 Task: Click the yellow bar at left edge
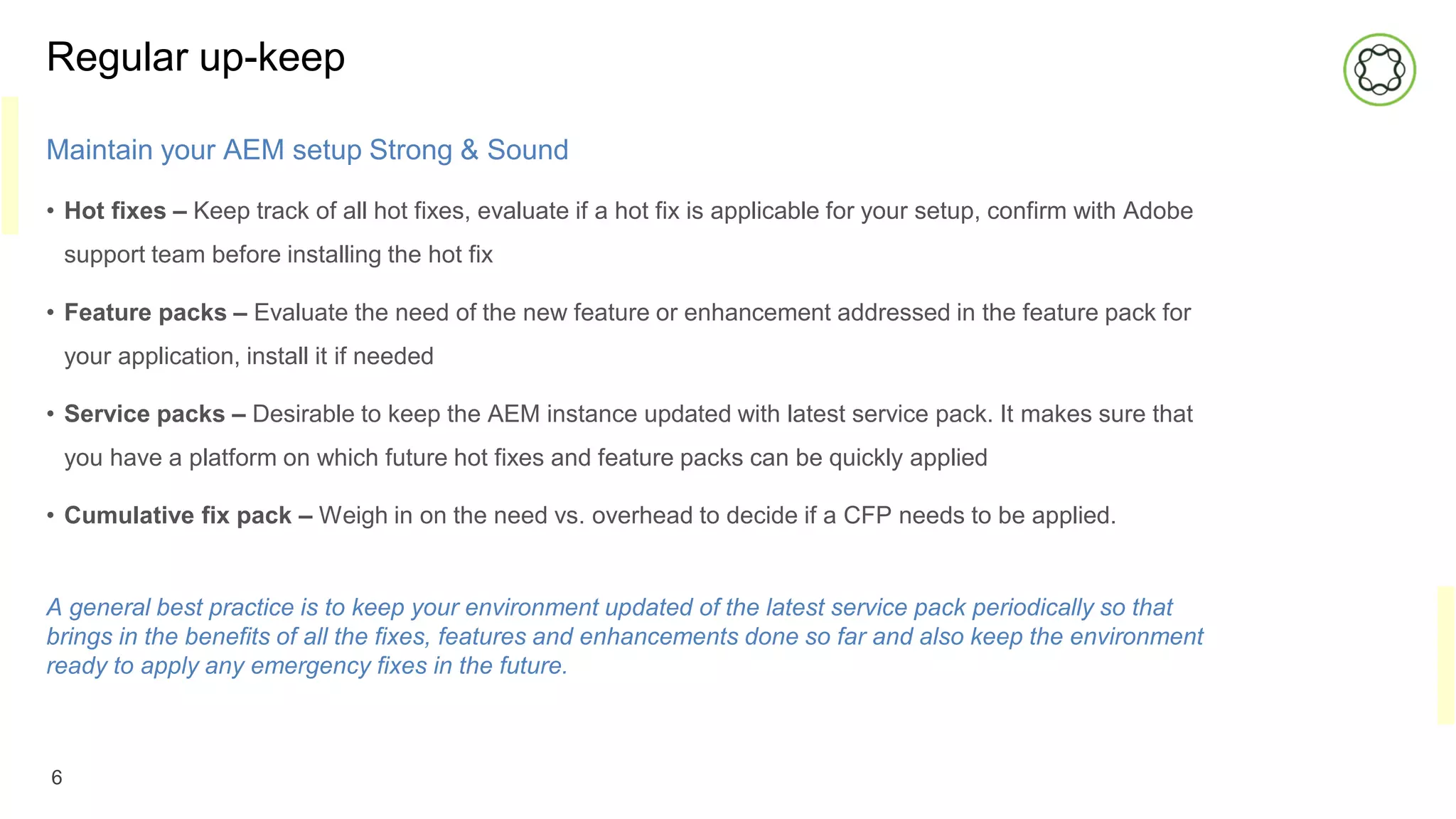(10, 166)
